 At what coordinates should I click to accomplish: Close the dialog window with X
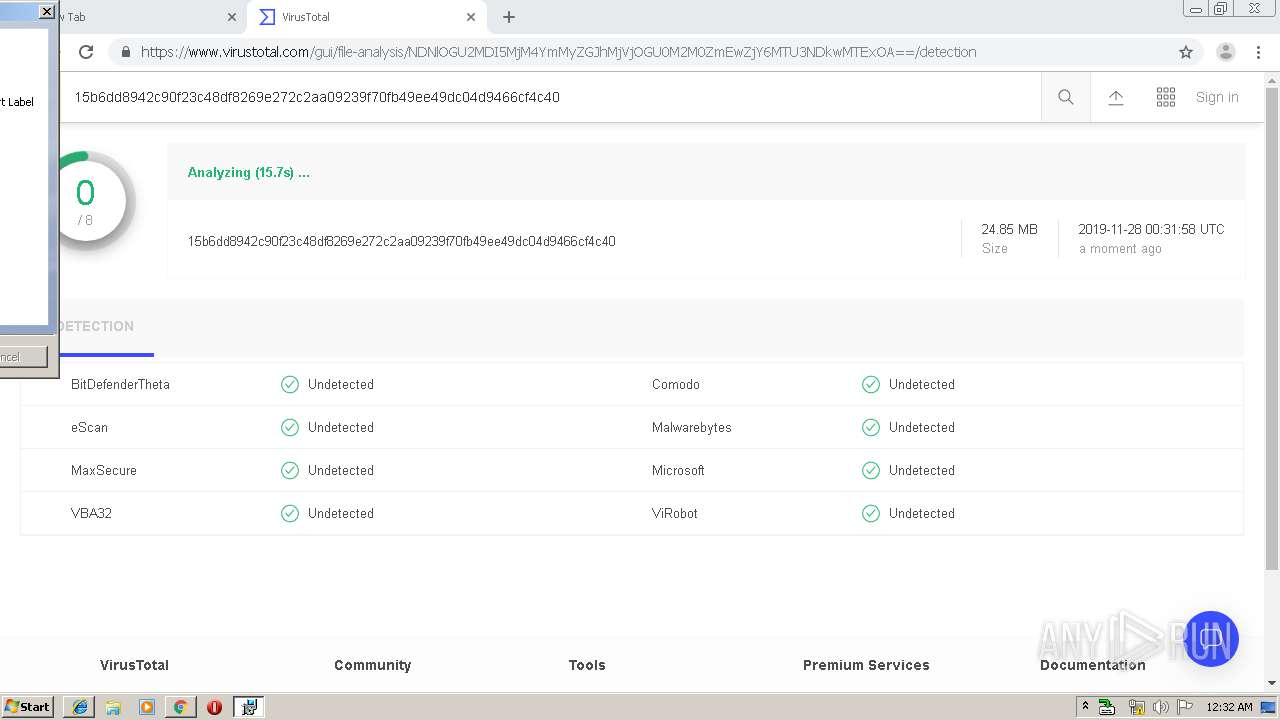(46, 12)
